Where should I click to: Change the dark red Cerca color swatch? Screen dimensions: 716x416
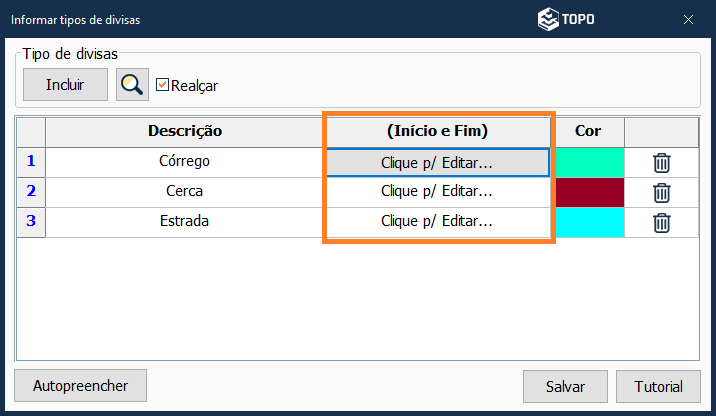click(x=589, y=192)
